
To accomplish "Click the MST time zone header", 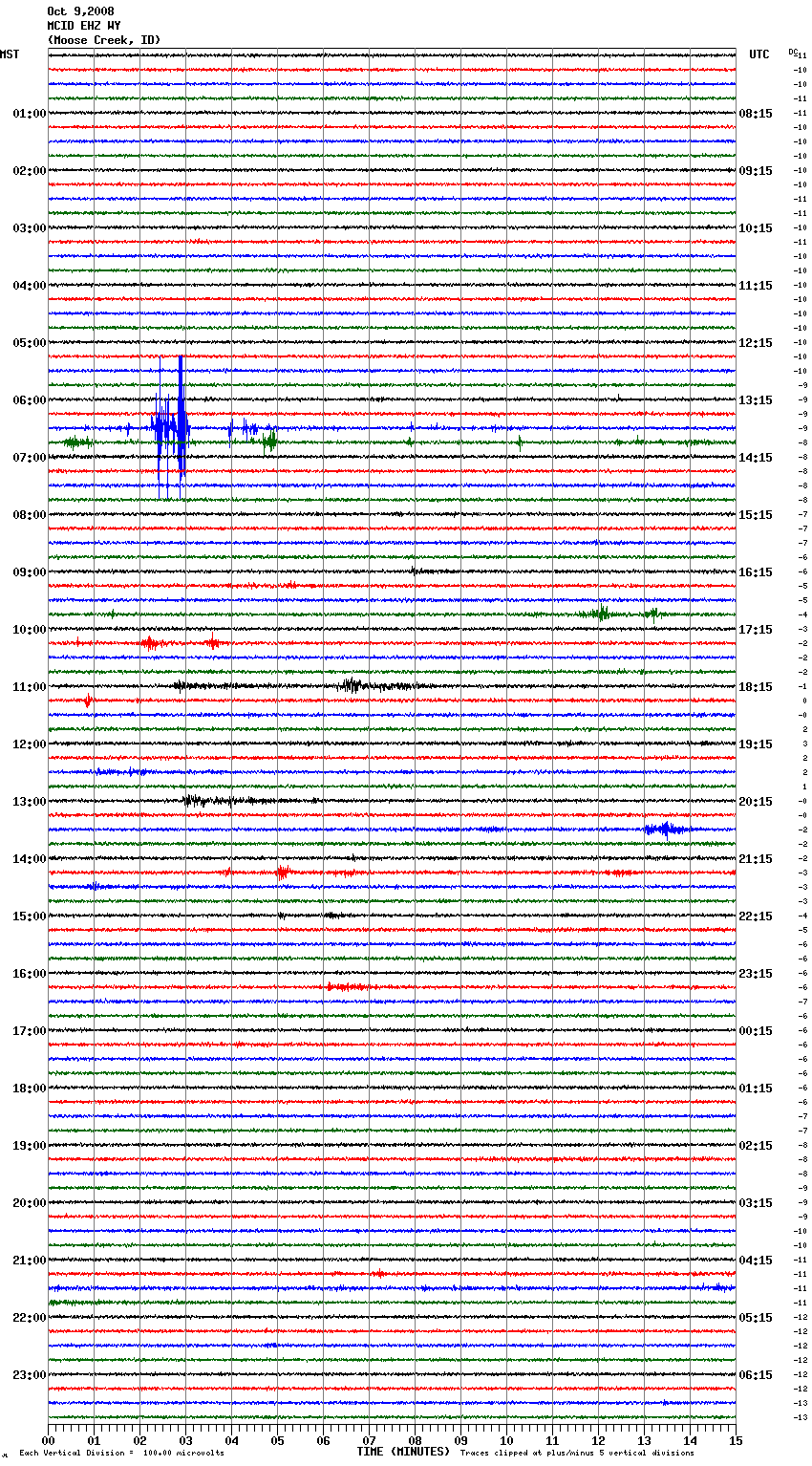I will [x=10, y=54].
